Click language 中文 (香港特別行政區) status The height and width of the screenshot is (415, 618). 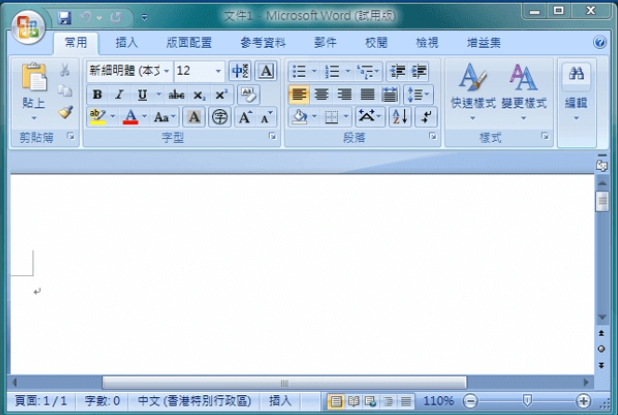tap(194, 401)
